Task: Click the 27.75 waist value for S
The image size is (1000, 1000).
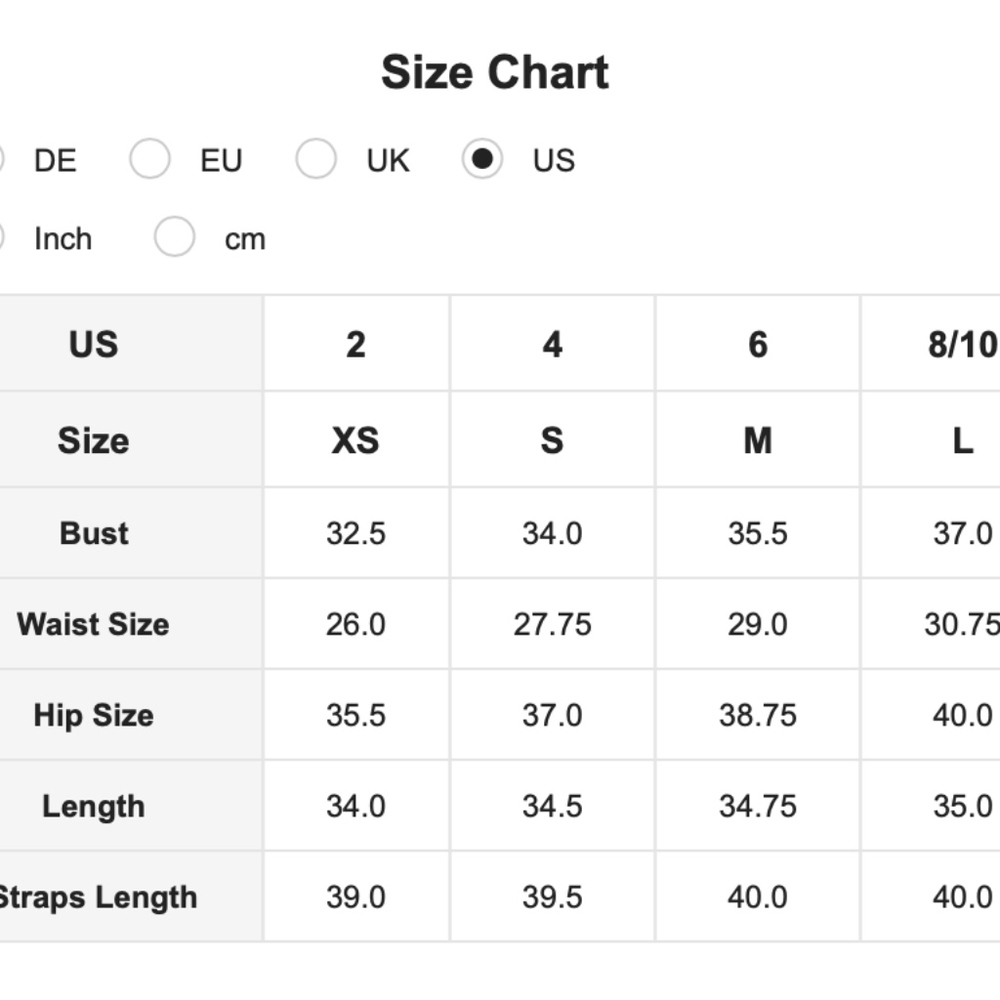Action: pyautogui.click(x=552, y=624)
